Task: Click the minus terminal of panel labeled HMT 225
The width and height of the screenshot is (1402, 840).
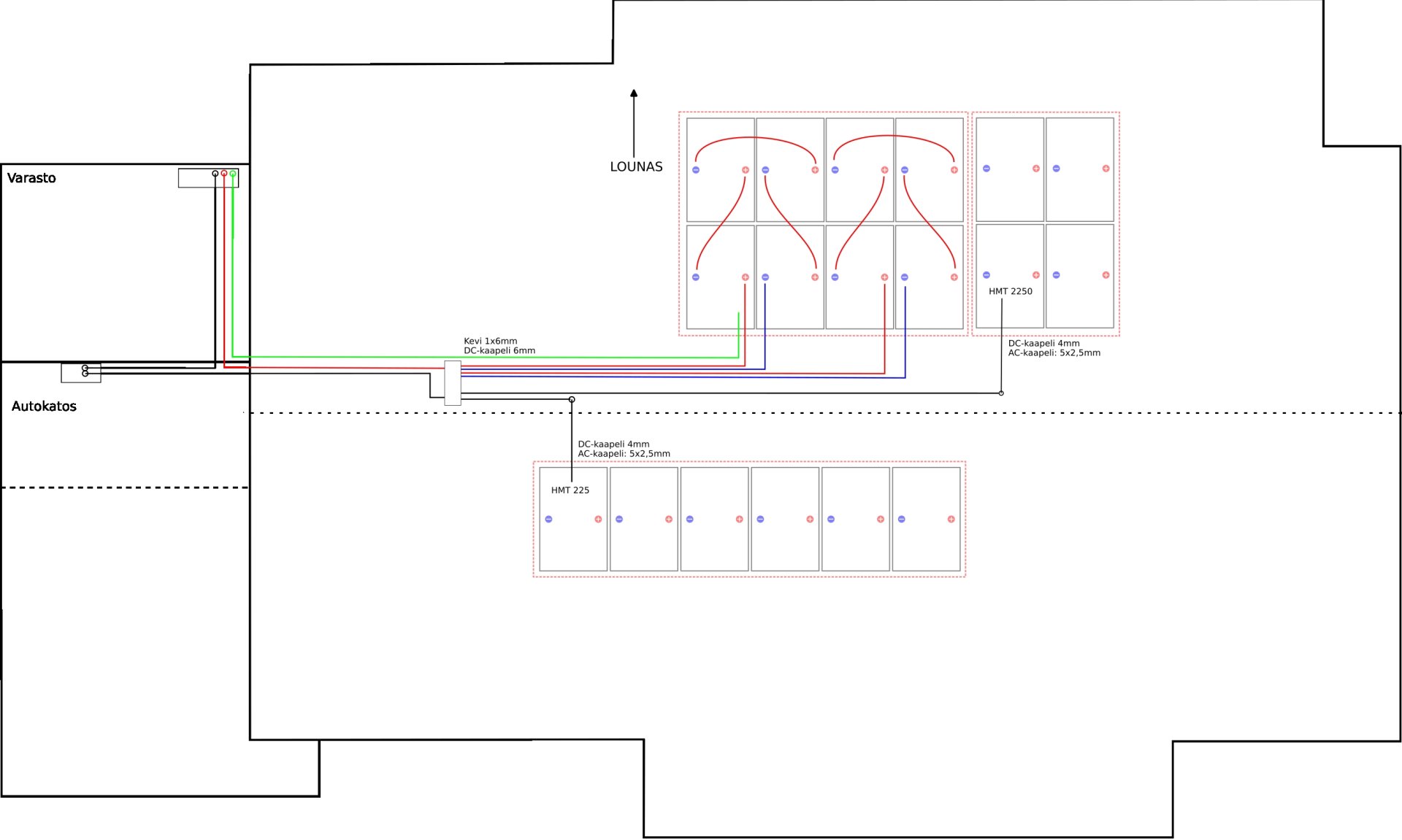Action: (549, 520)
